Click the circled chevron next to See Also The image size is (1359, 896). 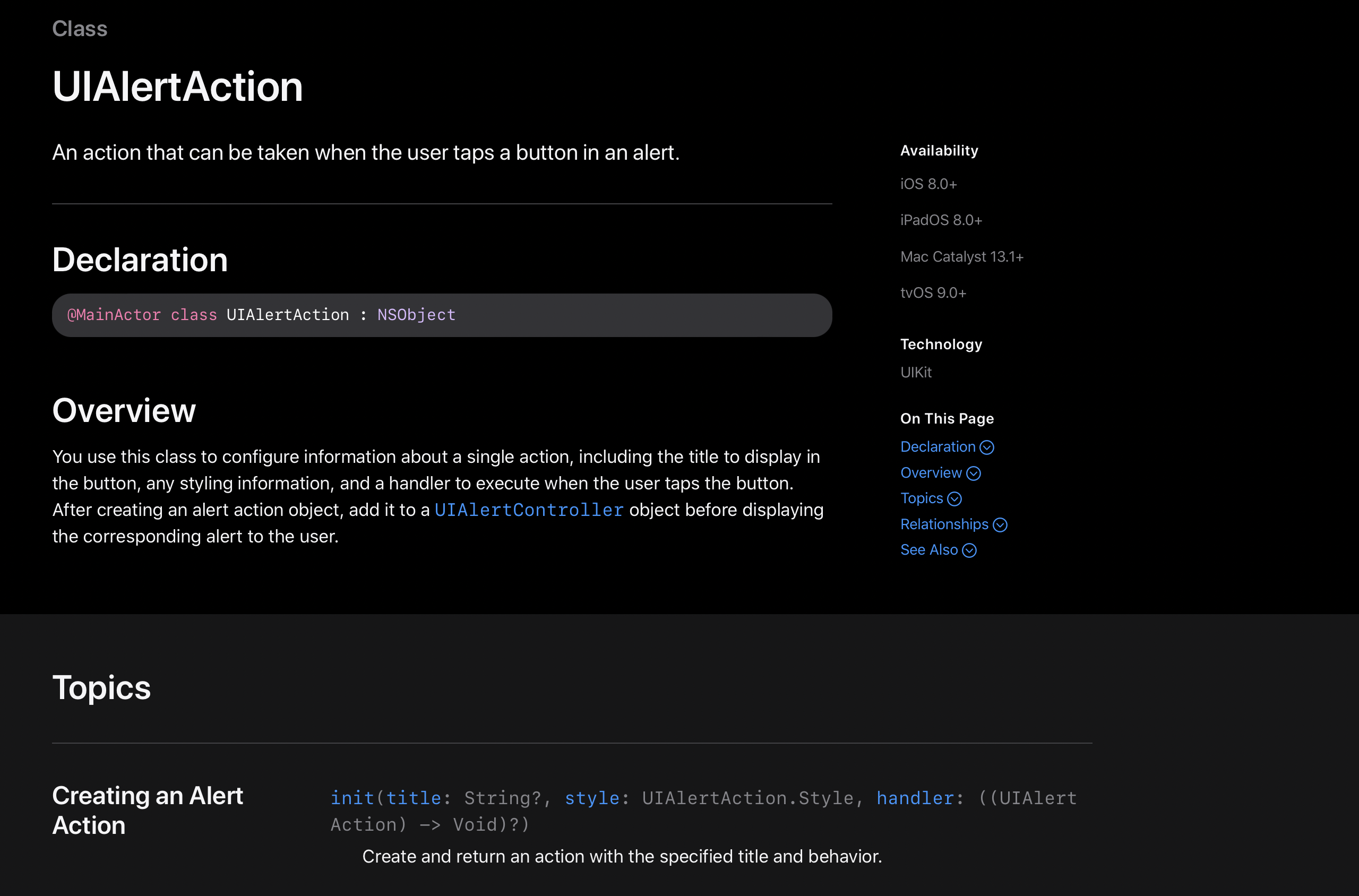coord(969,550)
